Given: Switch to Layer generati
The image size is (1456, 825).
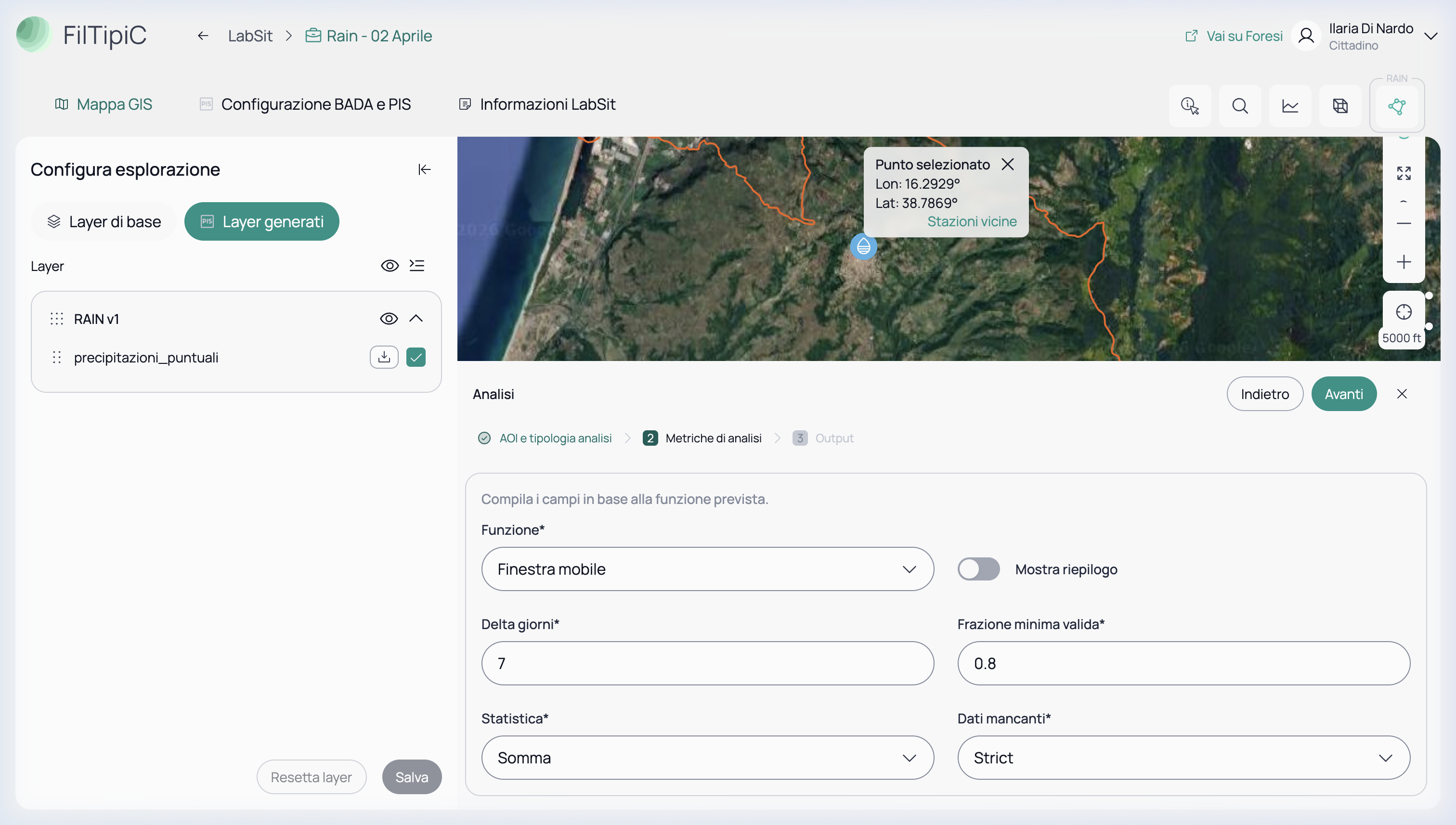Looking at the screenshot, I should coord(262,221).
